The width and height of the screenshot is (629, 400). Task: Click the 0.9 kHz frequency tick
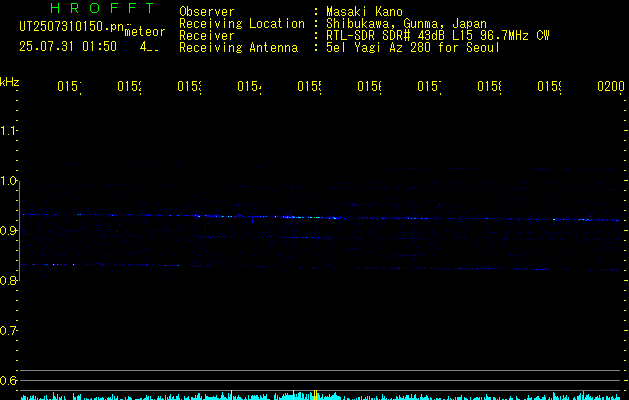click(8, 231)
